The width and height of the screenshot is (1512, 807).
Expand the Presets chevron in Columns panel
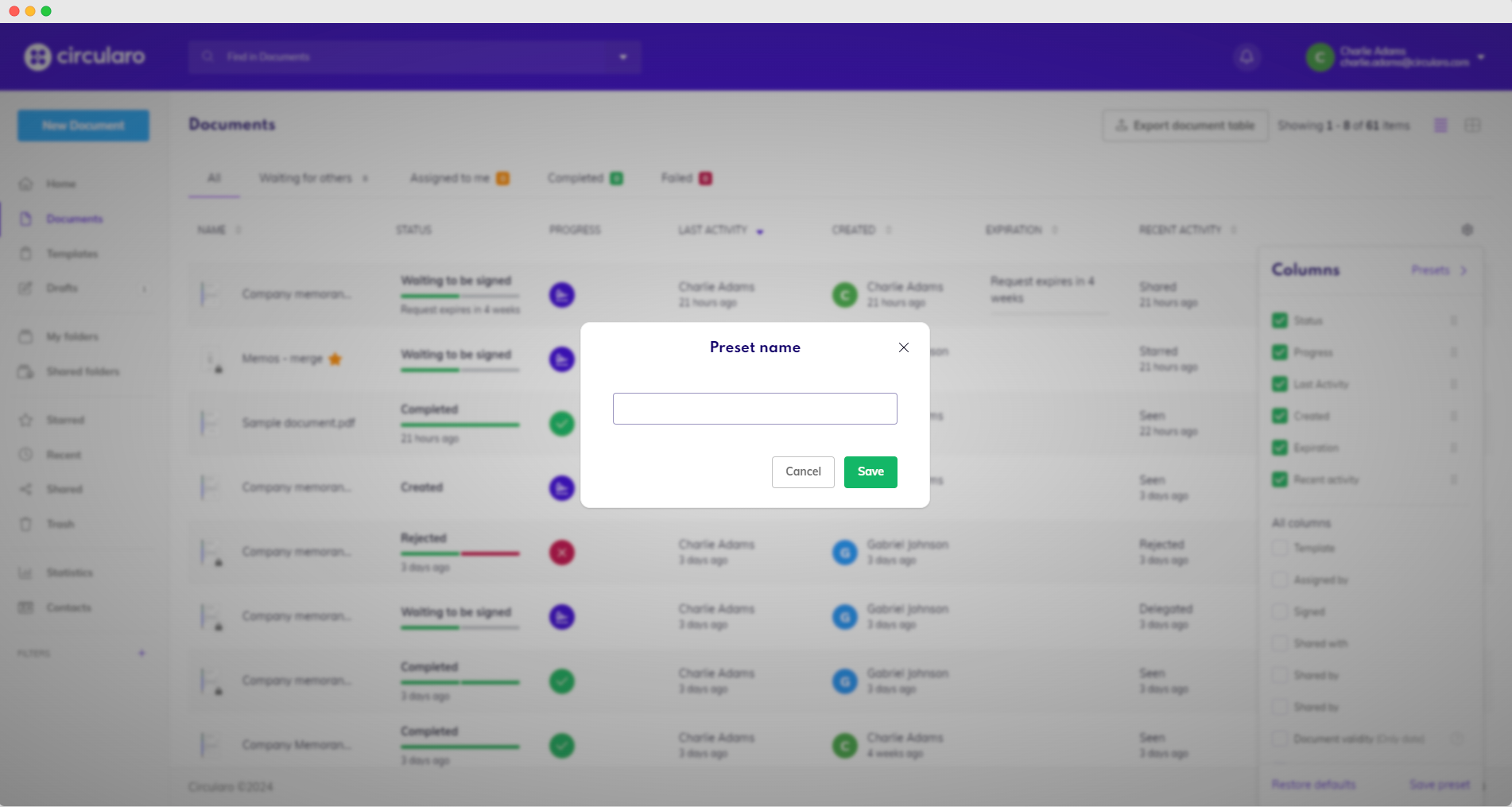[x=1463, y=270]
